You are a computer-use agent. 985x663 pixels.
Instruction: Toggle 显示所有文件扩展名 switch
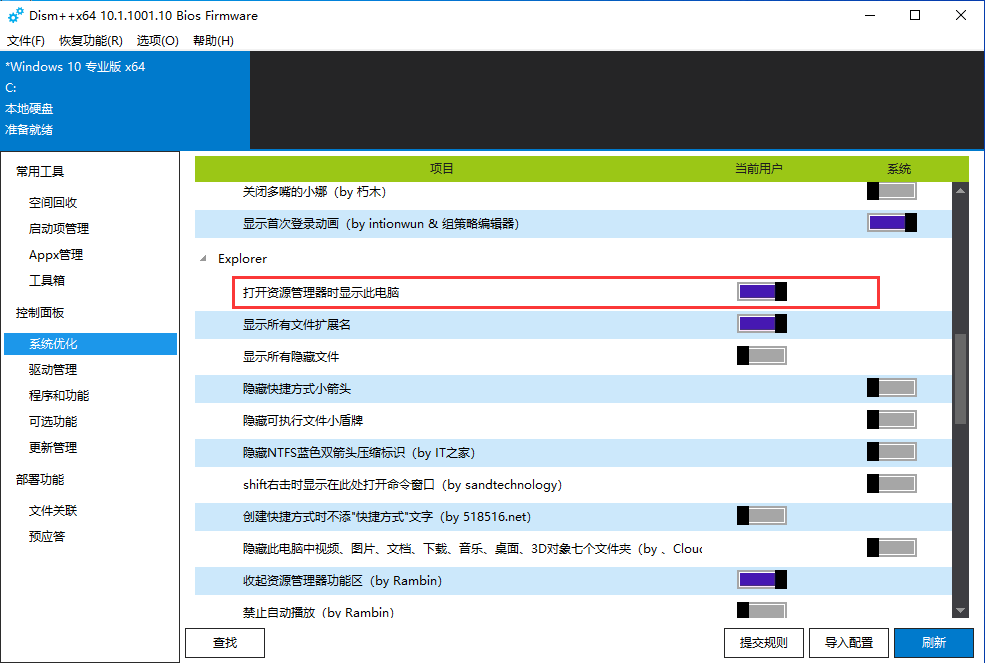pos(762,324)
